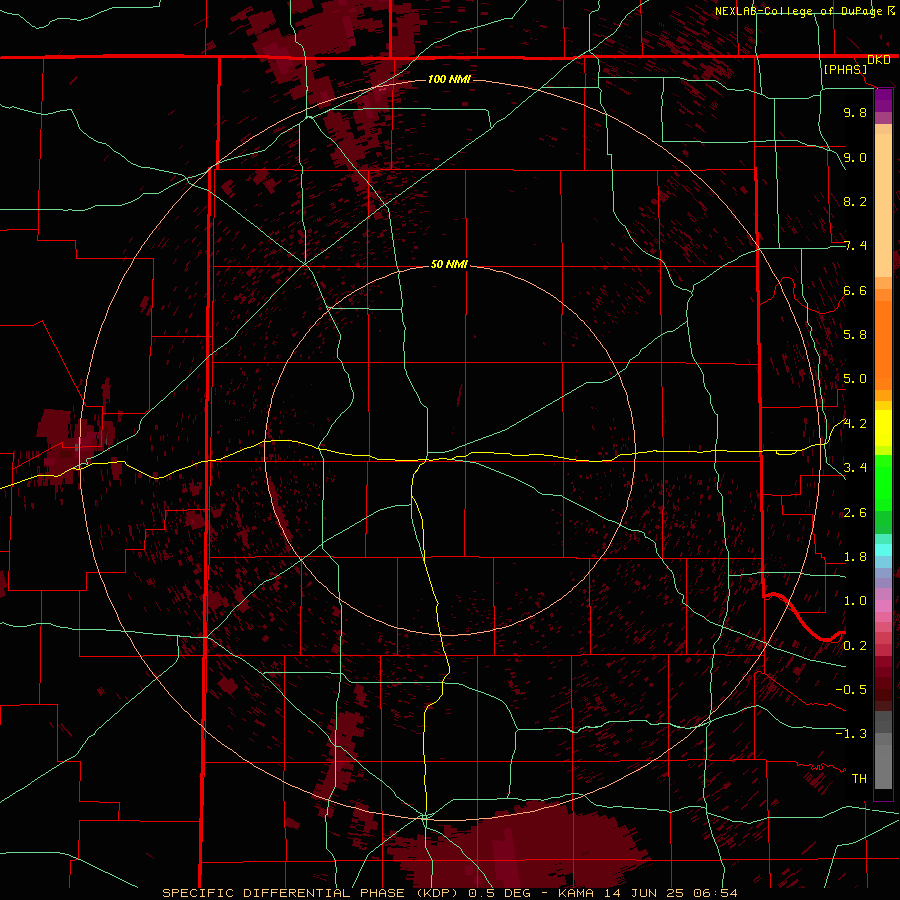The width and height of the screenshot is (900, 900).
Task: Click the 4.2 legend value
Action: click(855, 424)
